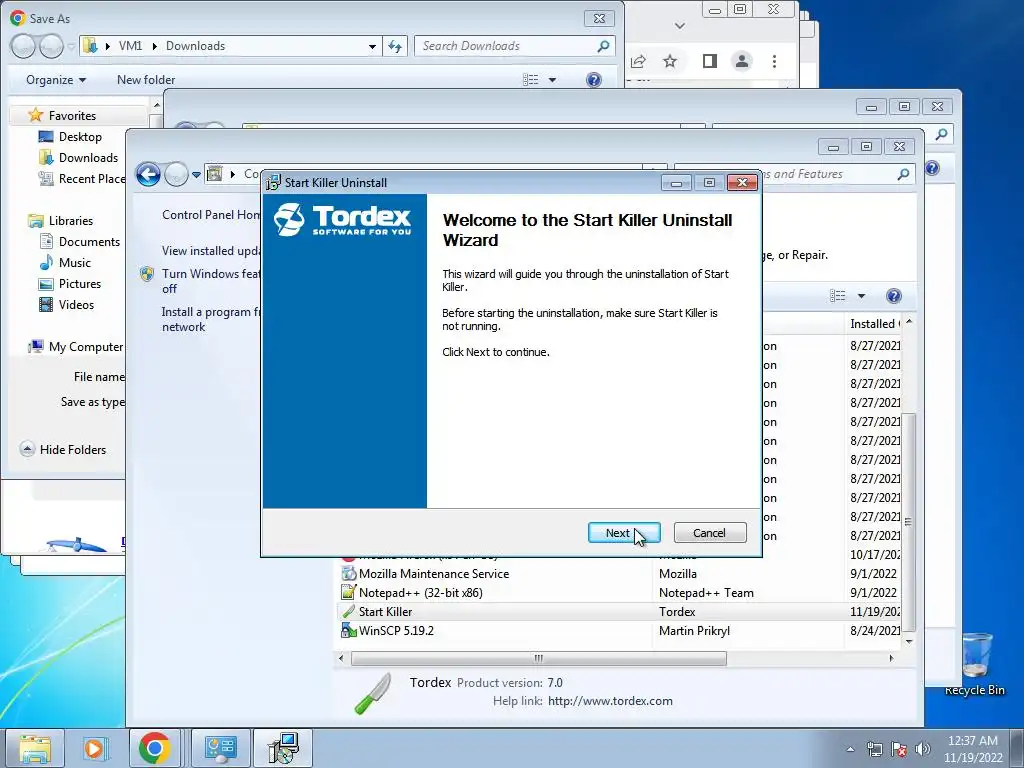
Task: Click the Start Killer Uninstall title bar icon
Action: click(272, 183)
